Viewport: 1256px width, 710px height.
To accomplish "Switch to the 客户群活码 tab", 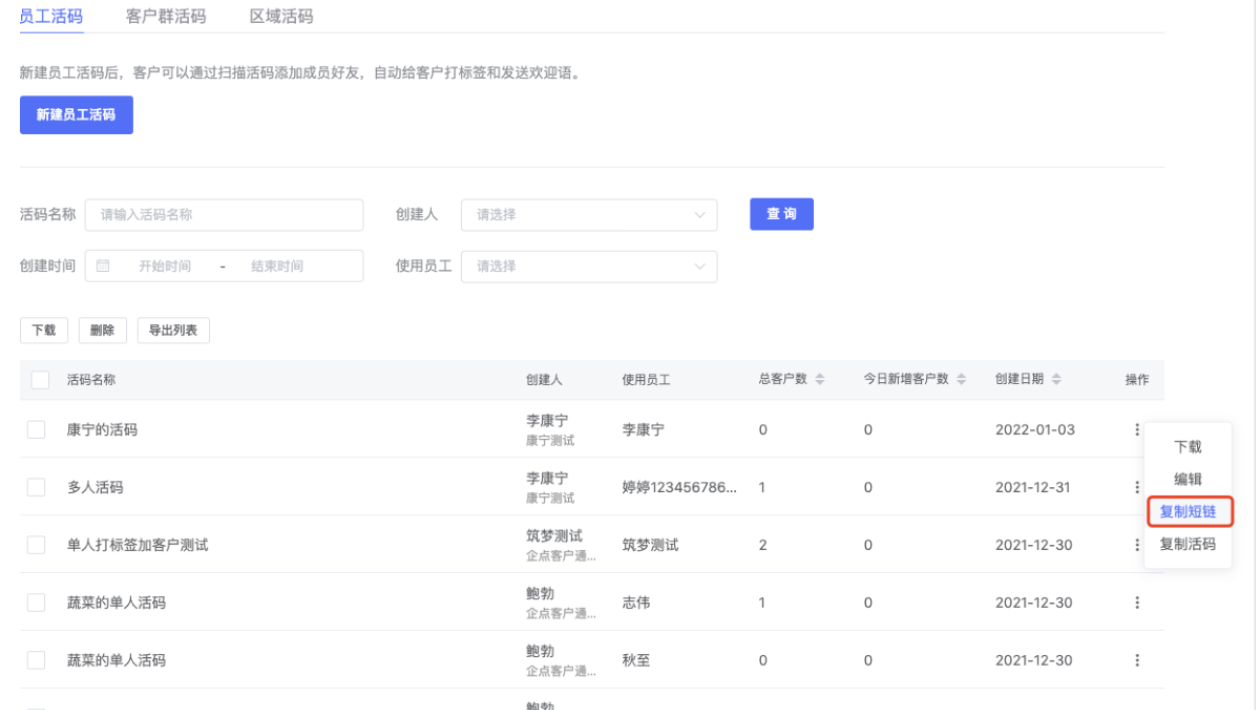I will click(166, 17).
